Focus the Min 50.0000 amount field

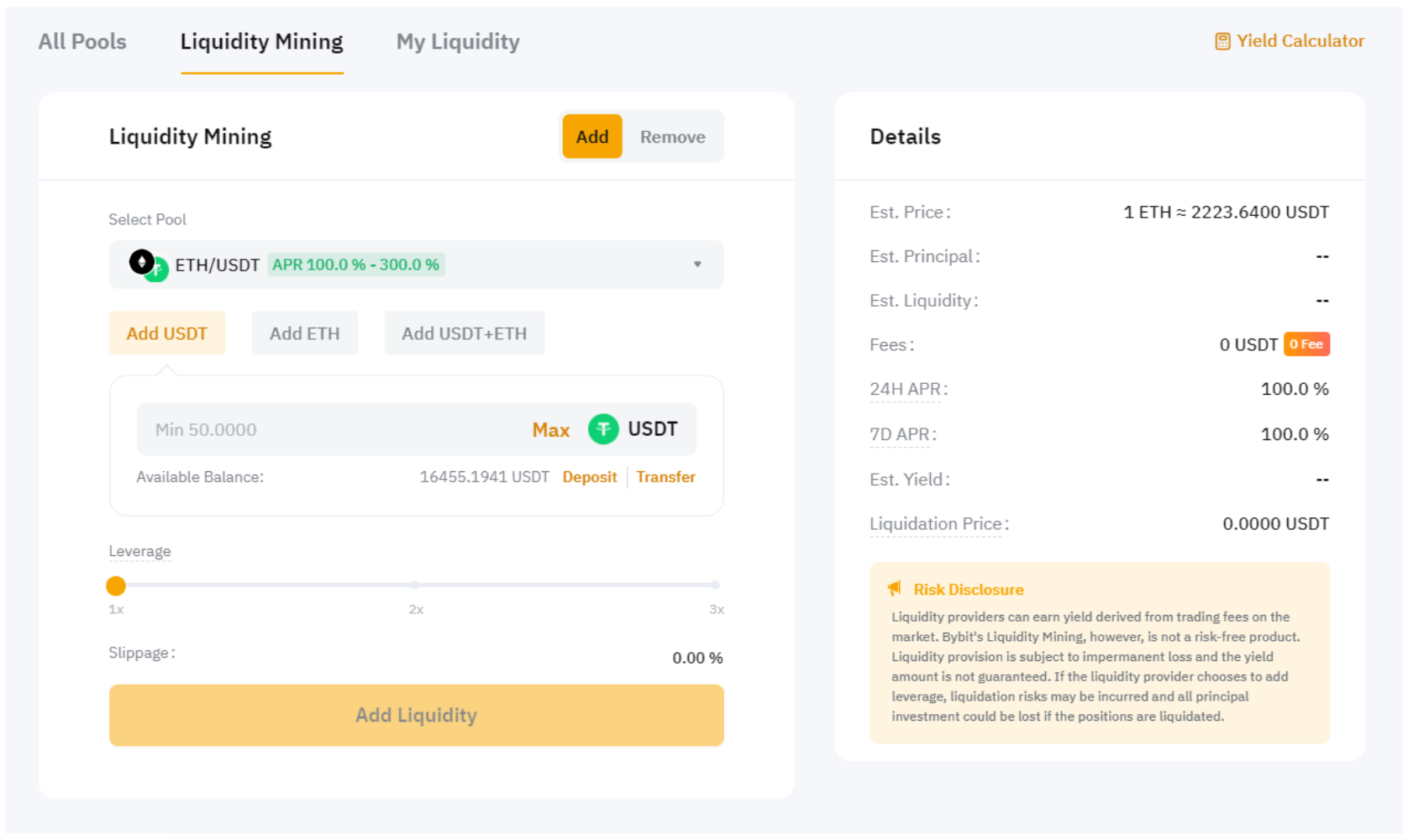328,430
